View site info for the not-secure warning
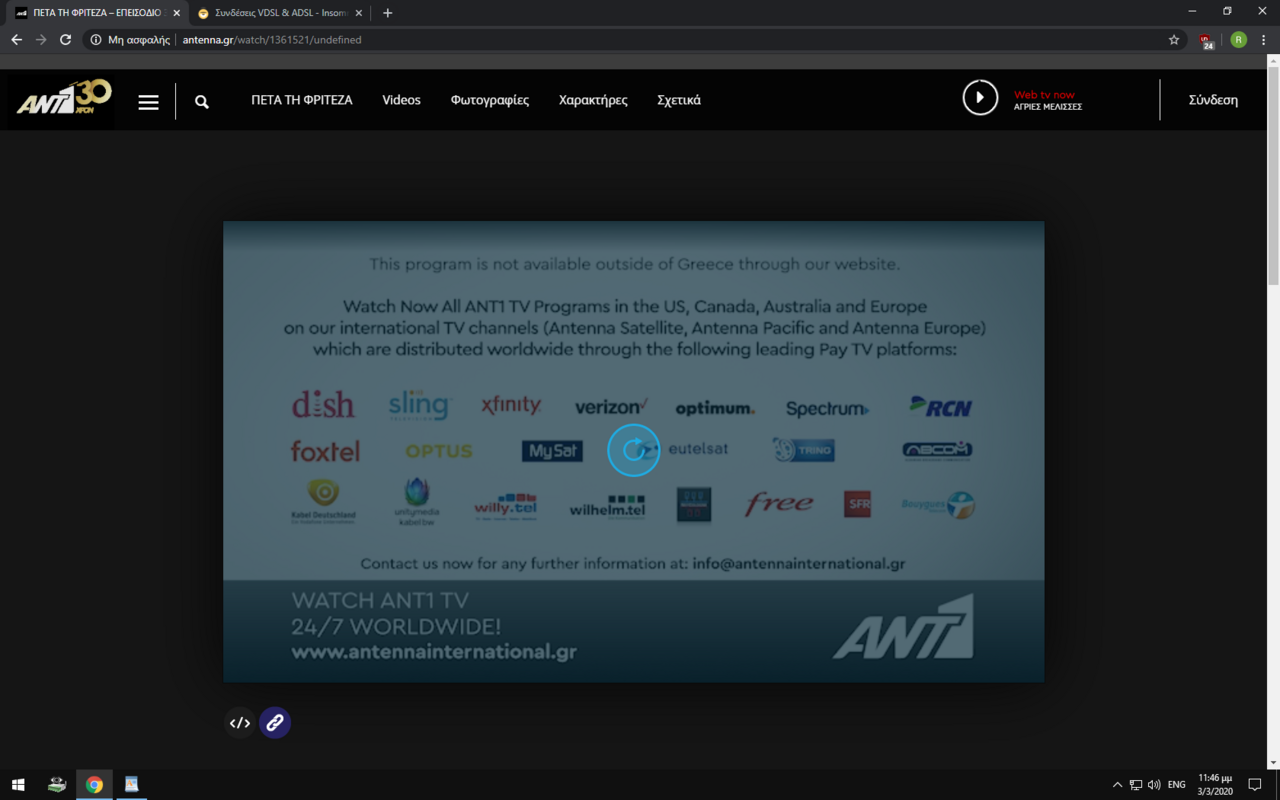 click(x=130, y=40)
